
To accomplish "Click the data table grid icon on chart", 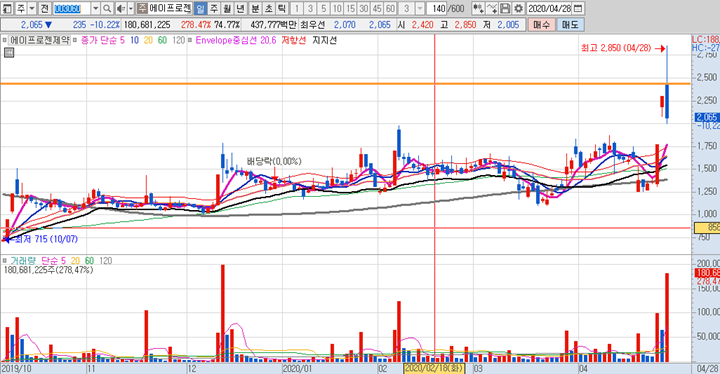I will click(9, 53).
